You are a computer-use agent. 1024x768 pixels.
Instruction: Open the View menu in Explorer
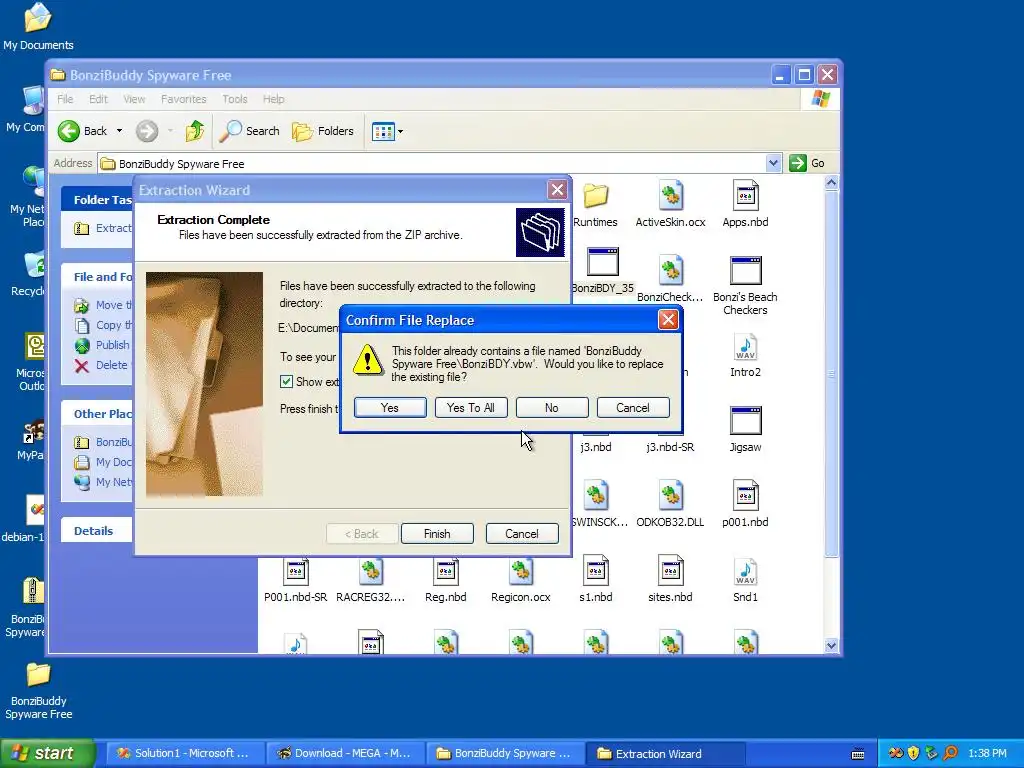[134, 99]
